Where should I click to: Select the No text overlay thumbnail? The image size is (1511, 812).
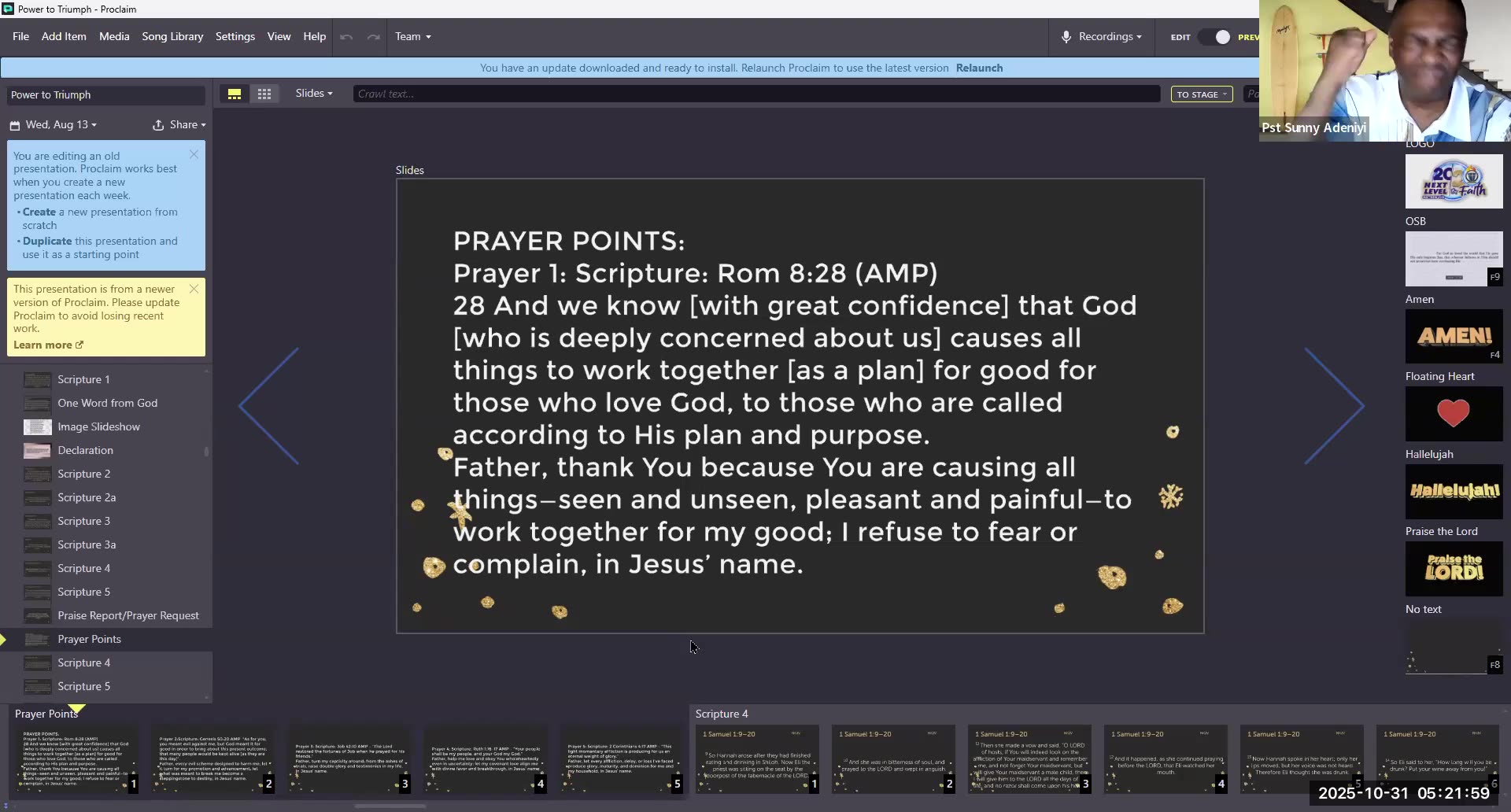[1454, 647]
